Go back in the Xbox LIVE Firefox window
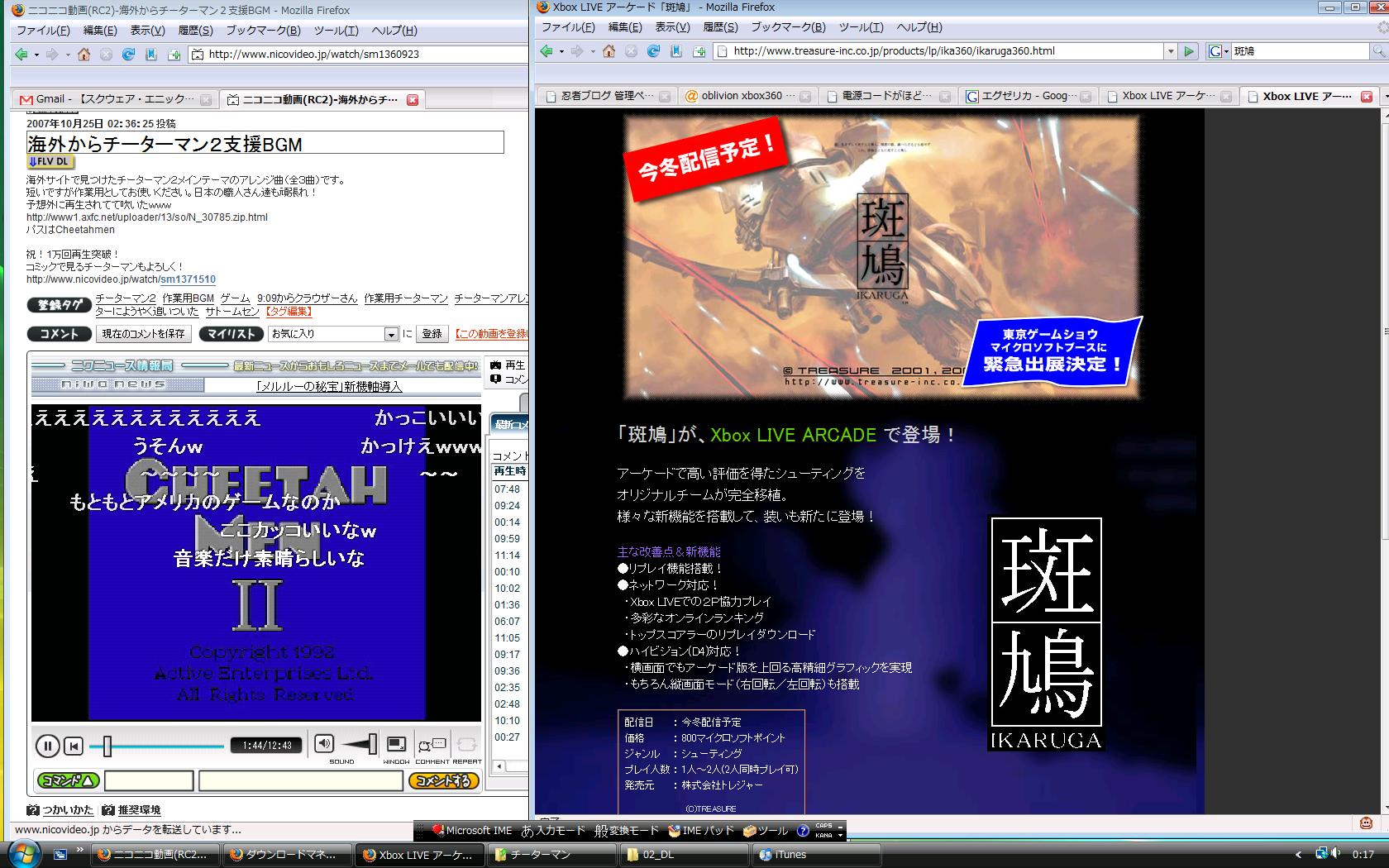Image resolution: width=1389 pixels, height=868 pixels. (x=547, y=51)
